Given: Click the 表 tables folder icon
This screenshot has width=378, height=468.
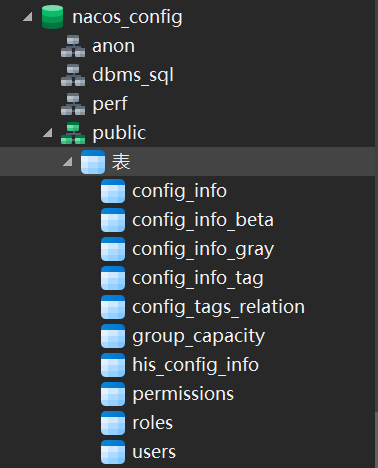Looking at the screenshot, I should click(x=93, y=162).
